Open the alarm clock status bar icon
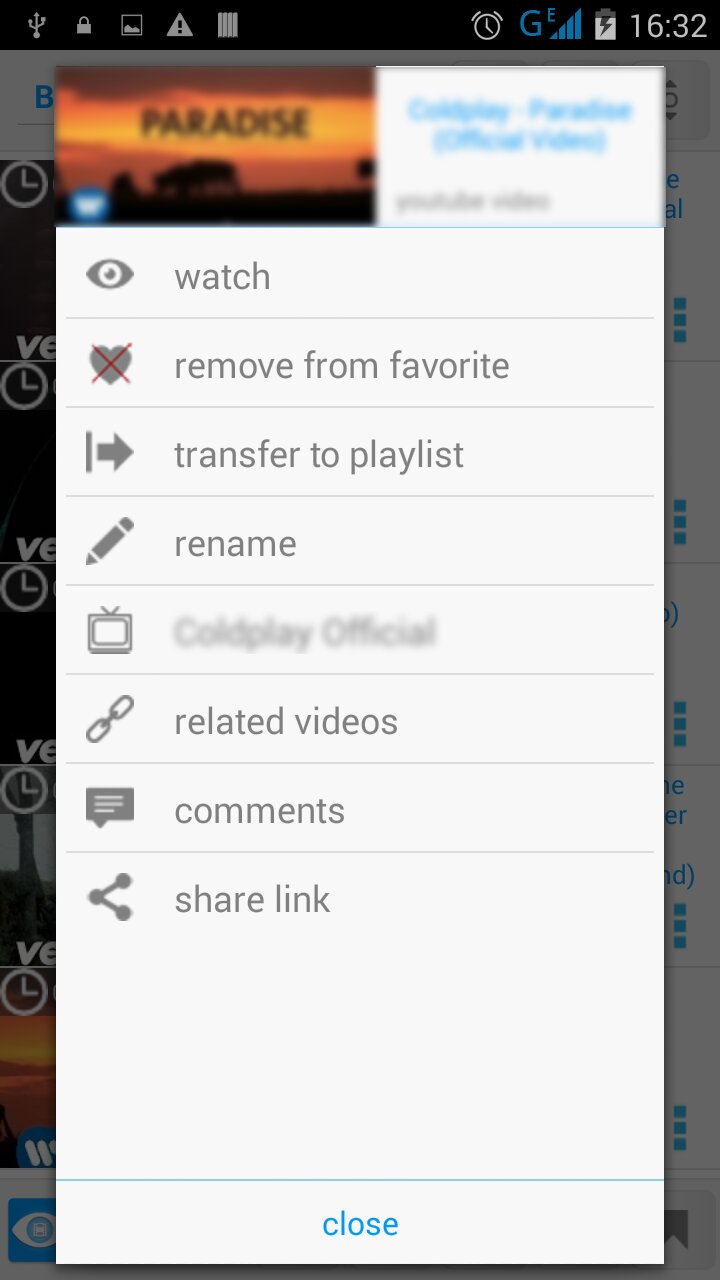This screenshot has width=720, height=1280. (487, 25)
